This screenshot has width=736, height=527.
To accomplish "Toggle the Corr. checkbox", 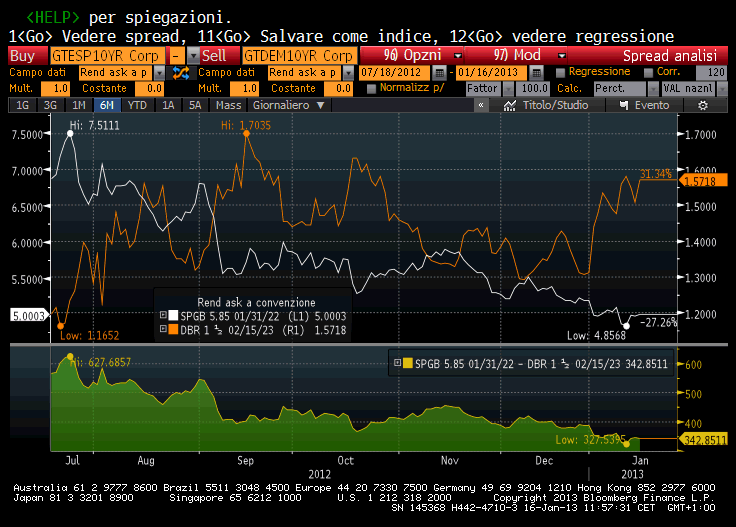I will [649, 72].
